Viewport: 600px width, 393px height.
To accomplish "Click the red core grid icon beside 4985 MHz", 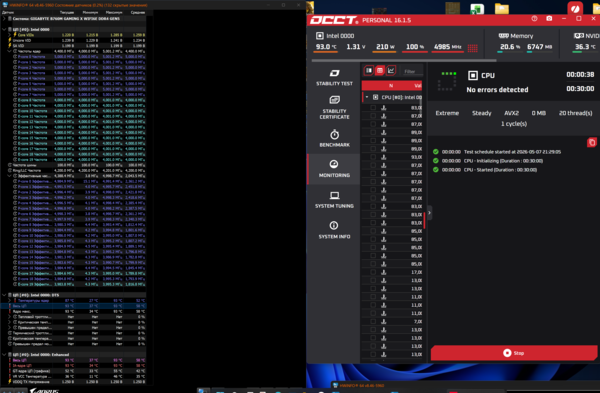I will tap(473, 48).
